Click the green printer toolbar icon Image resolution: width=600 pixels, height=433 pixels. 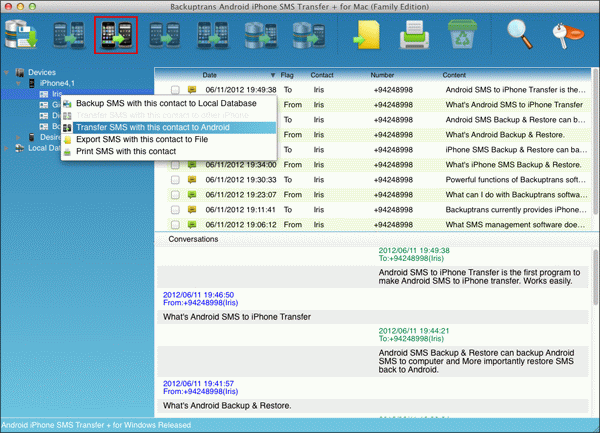414,35
